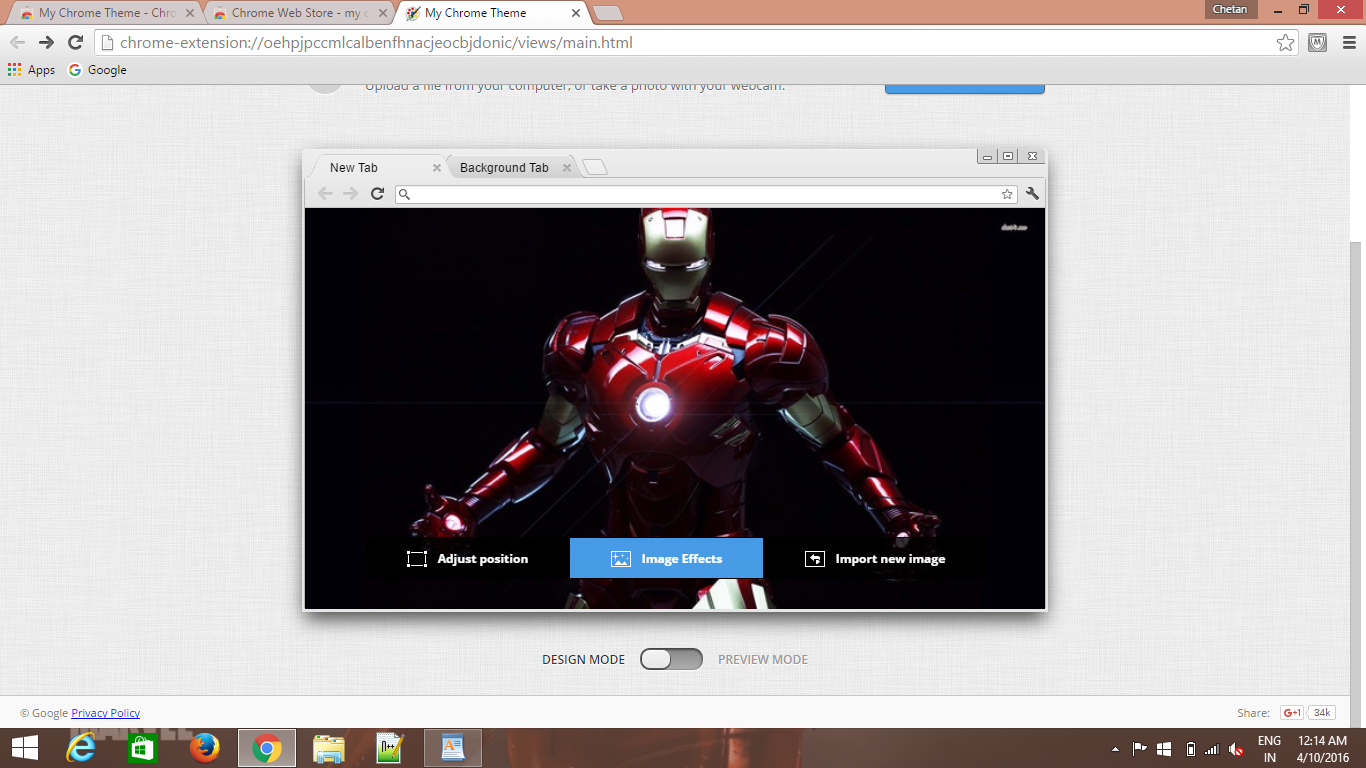Click the browser back arrow
The height and width of the screenshot is (768, 1366).
(17, 42)
